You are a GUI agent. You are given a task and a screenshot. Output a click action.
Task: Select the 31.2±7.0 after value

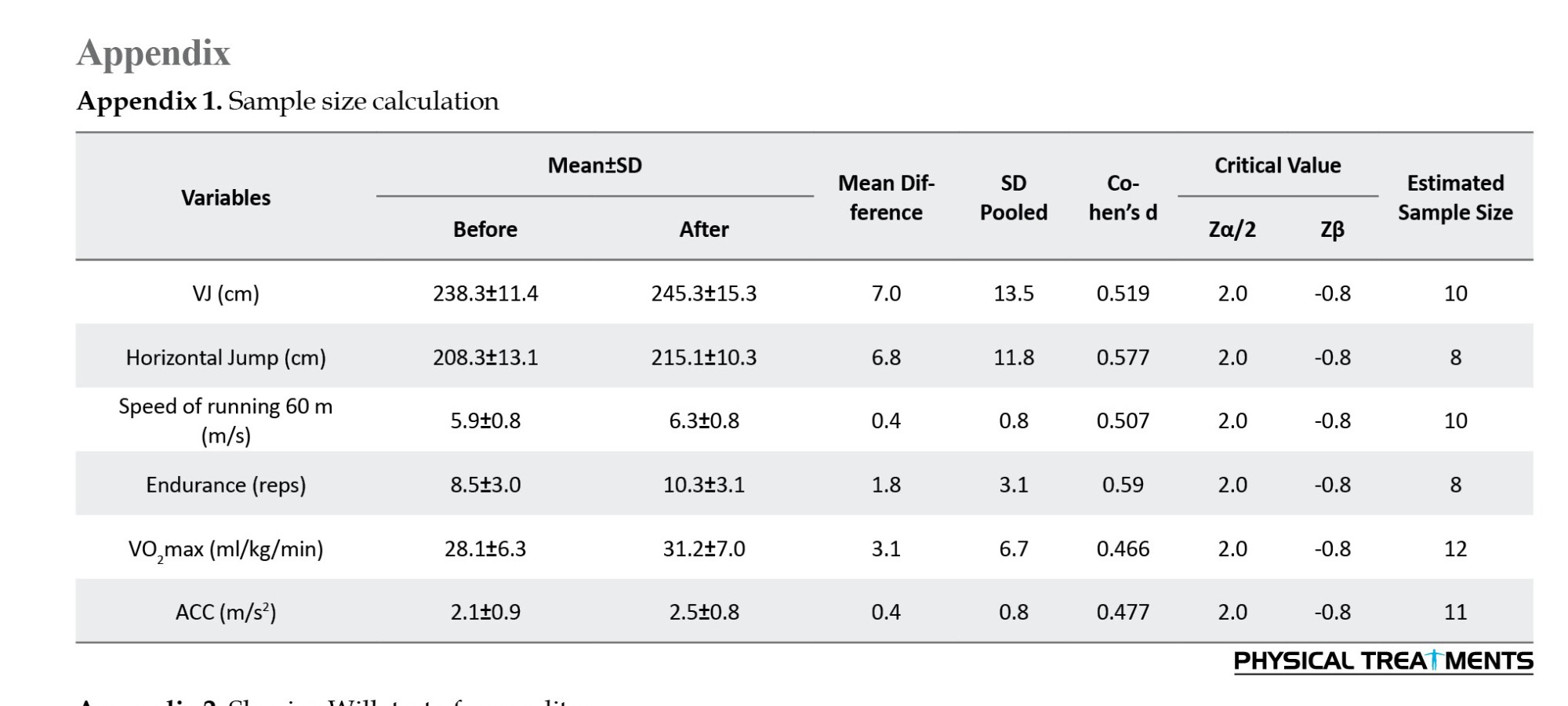click(x=704, y=549)
